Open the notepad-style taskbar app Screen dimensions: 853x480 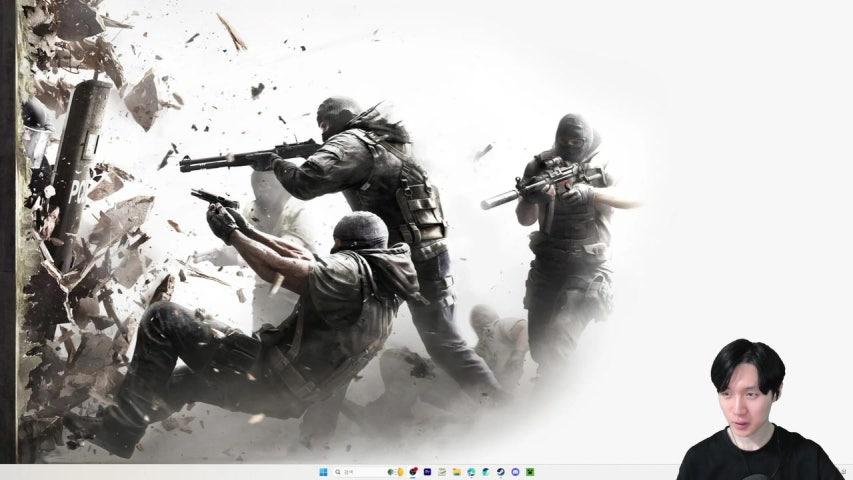click(442, 472)
